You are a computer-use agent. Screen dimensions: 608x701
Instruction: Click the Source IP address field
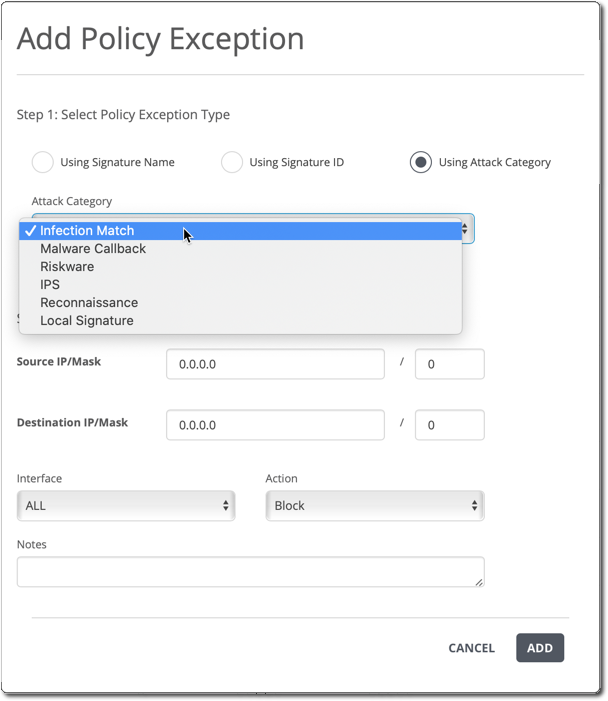pyautogui.click(x=275, y=364)
